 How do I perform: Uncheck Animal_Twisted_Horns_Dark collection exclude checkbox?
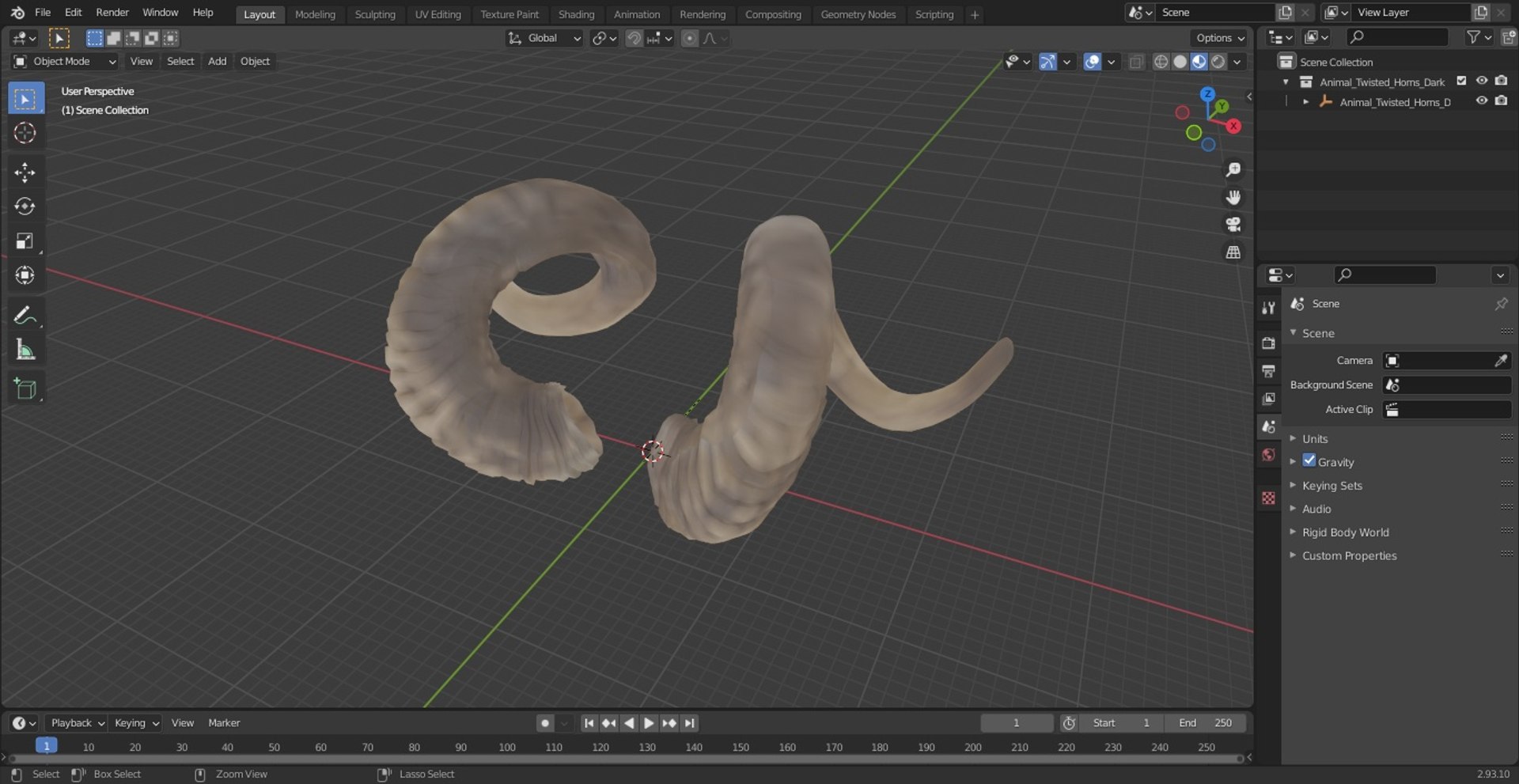point(1462,81)
